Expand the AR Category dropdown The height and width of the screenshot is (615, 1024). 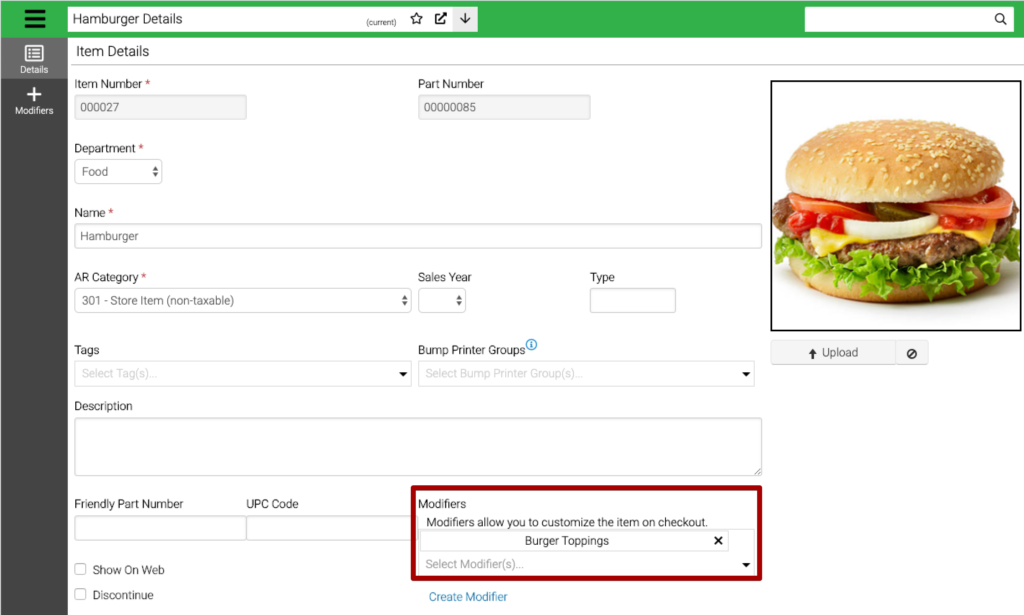coord(242,300)
